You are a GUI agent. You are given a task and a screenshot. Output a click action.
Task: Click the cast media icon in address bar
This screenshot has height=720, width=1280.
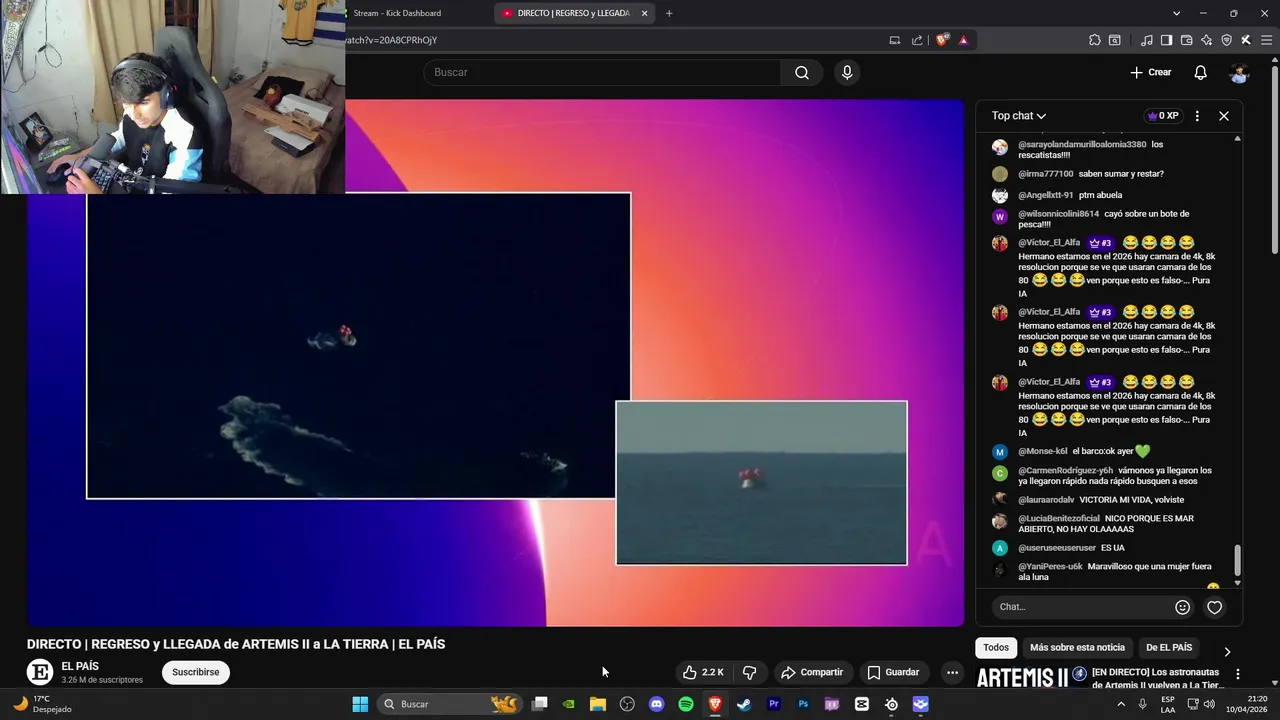coord(894,40)
